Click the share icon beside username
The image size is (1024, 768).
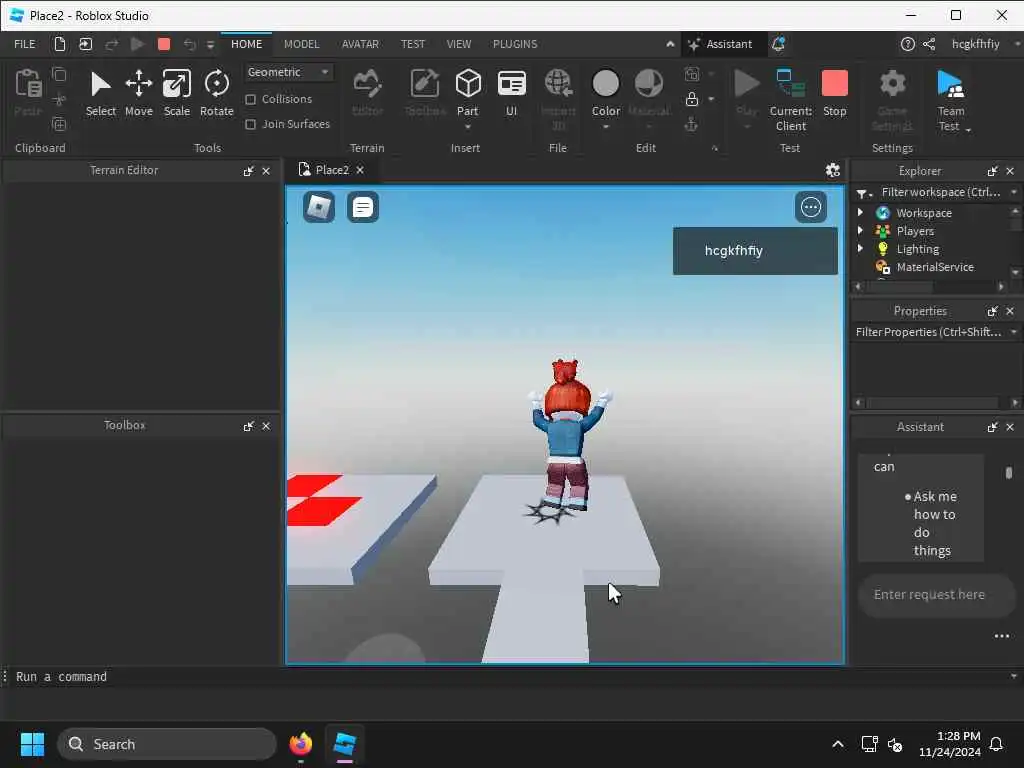929,44
